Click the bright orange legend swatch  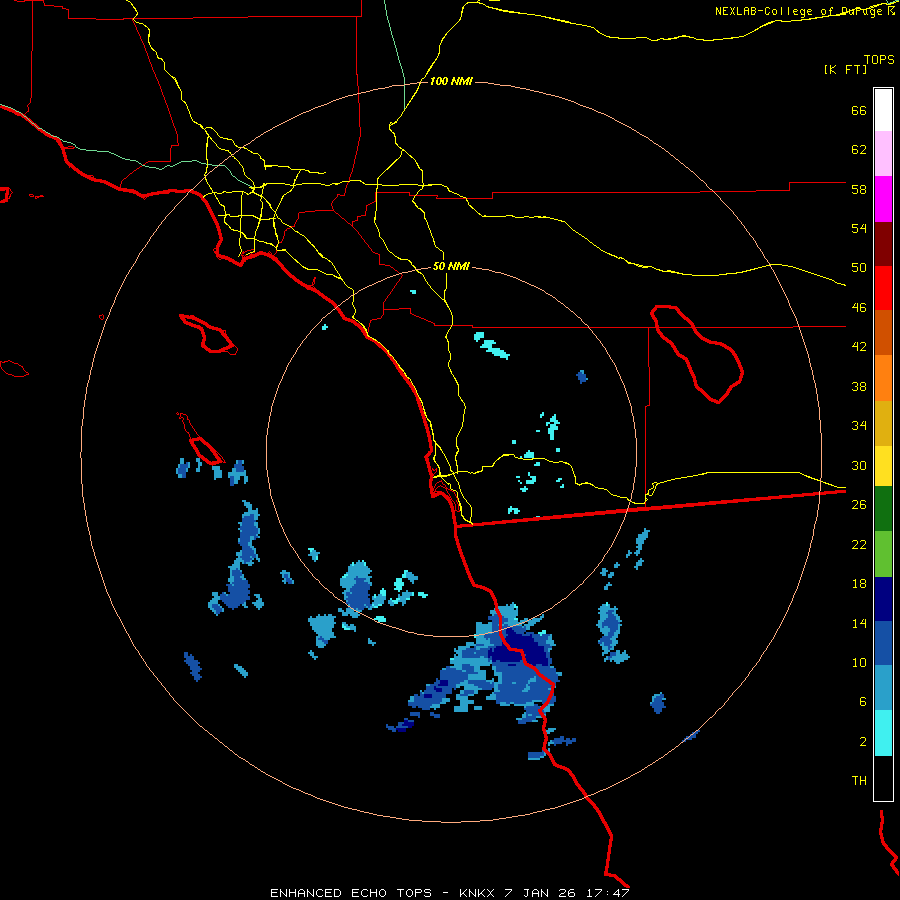(x=883, y=378)
